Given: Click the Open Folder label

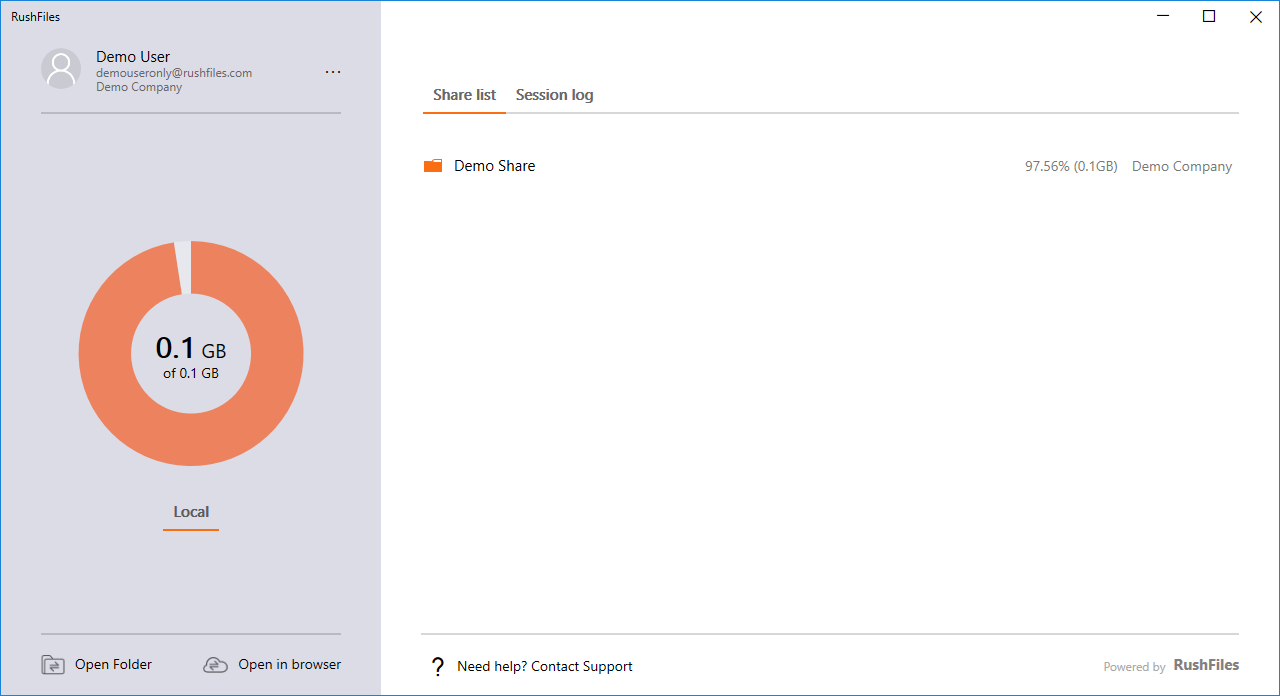Looking at the screenshot, I should pos(113,664).
